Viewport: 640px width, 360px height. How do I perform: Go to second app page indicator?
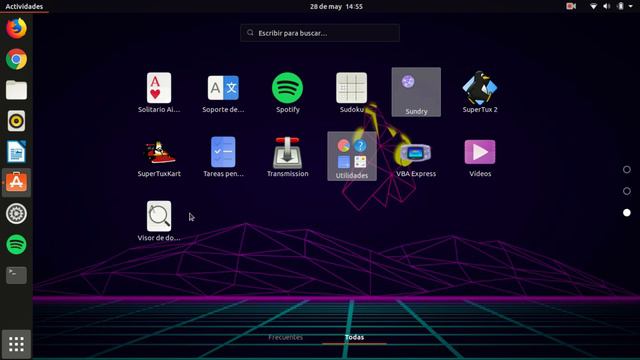(x=627, y=191)
